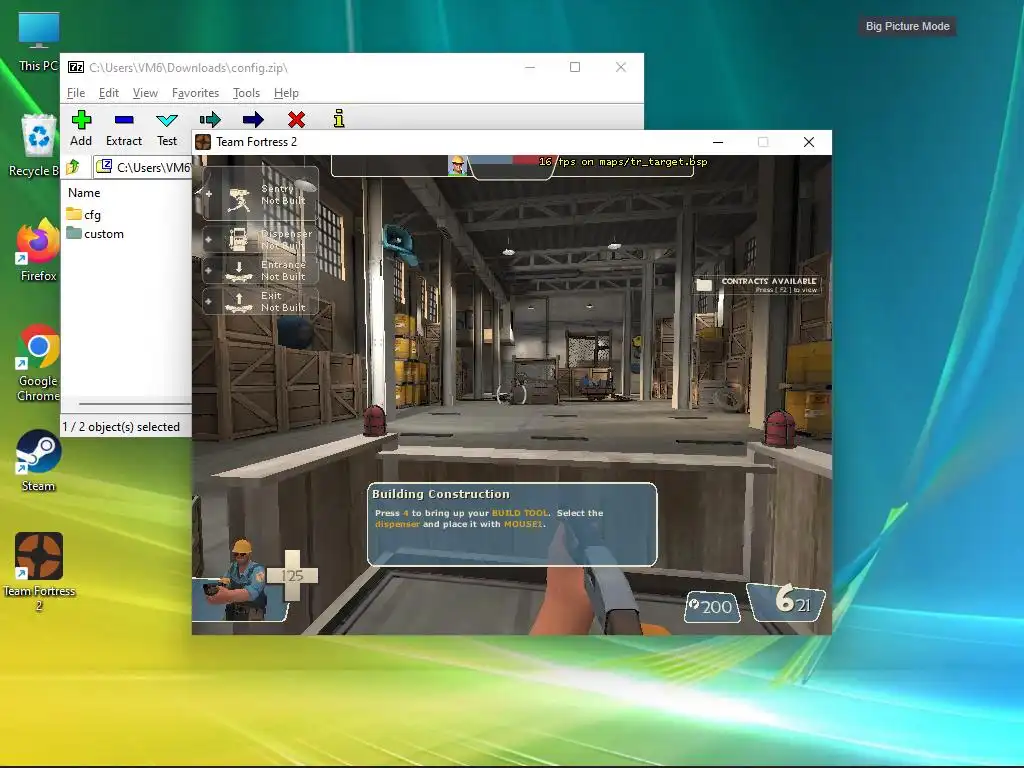Click the Dispenser Not Built HUD panel
This screenshot has width=1024, height=768.
click(261, 238)
